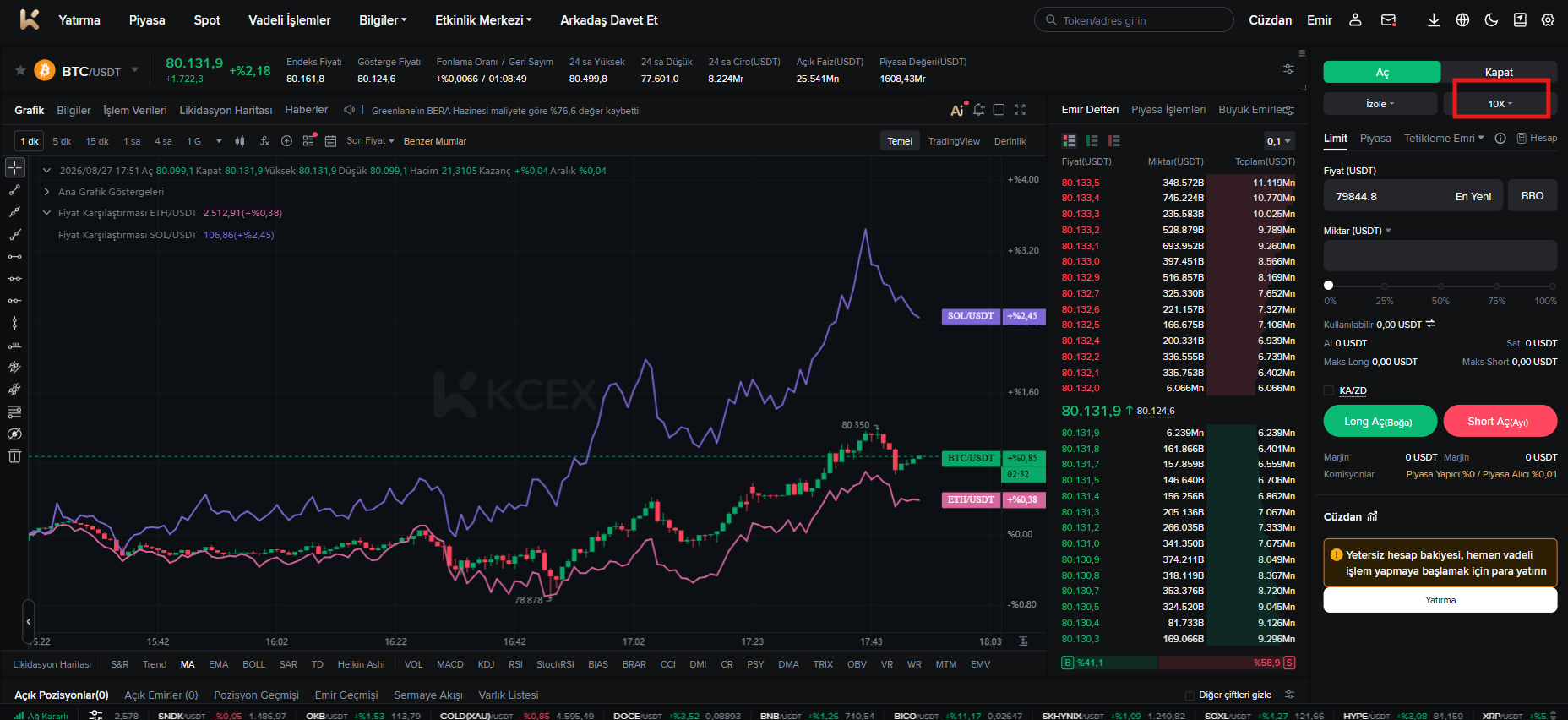Open language globe icon
The width and height of the screenshot is (1568, 720).
pyautogui.click(x=1462, y=19)
